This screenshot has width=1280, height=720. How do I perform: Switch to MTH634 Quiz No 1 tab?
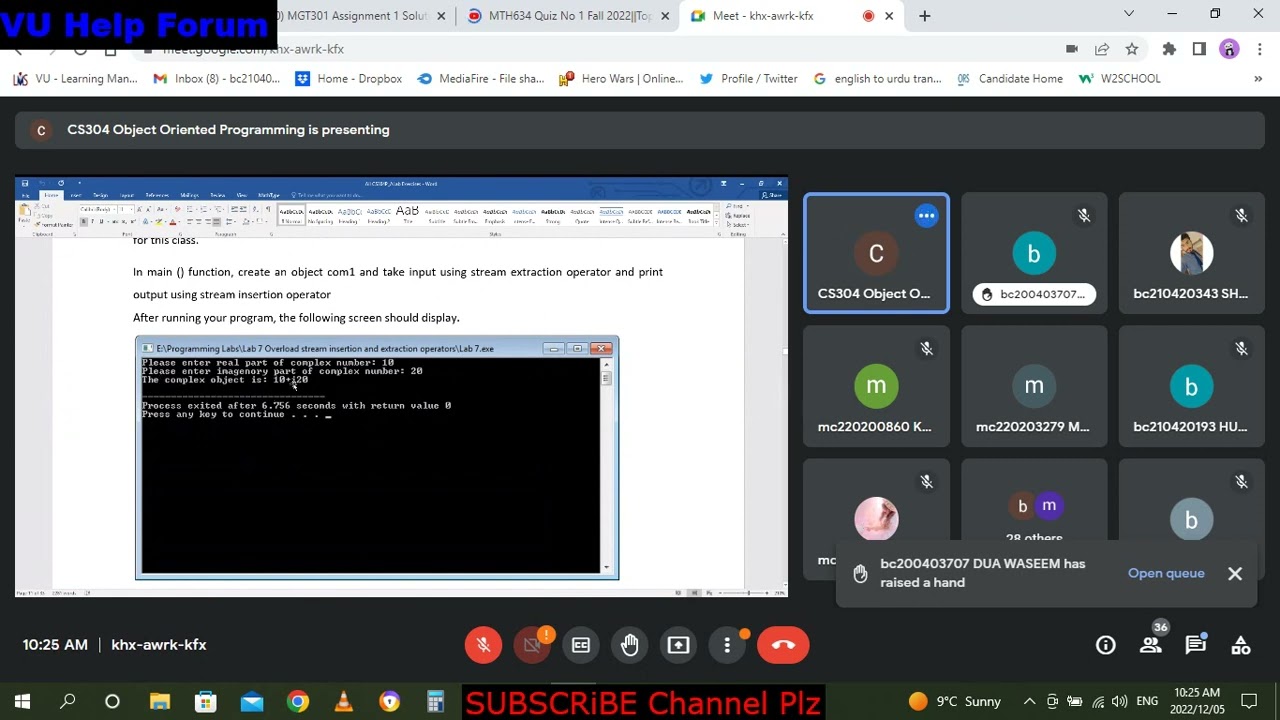(x=568, y=16)
